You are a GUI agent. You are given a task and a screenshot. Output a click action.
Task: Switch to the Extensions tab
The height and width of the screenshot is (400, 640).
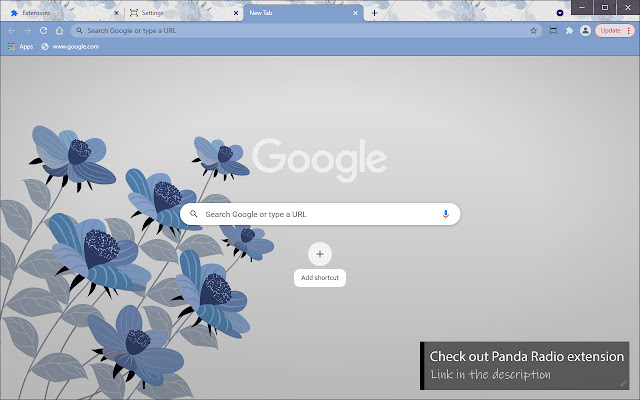pyautogui.click(x=62, y=13)
